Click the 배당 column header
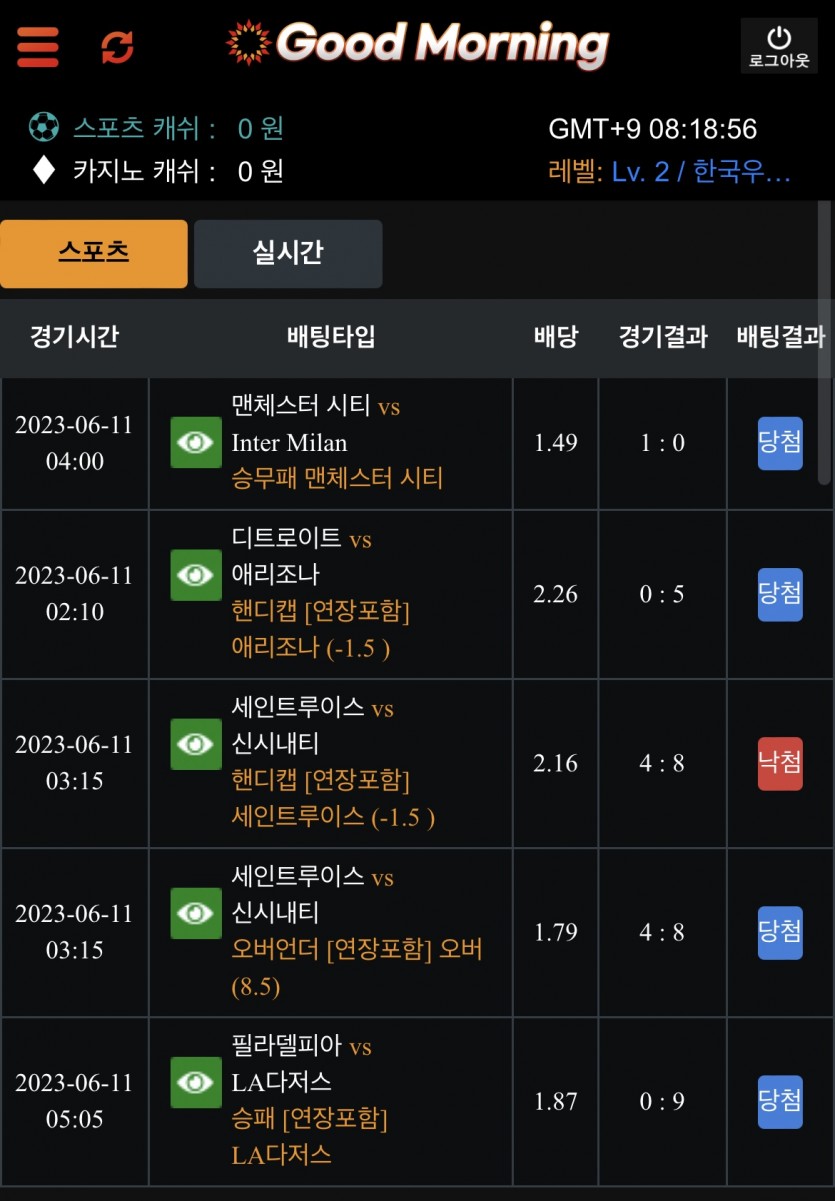Viewport: 835px width, 1201px height. (x=556, y=337)
